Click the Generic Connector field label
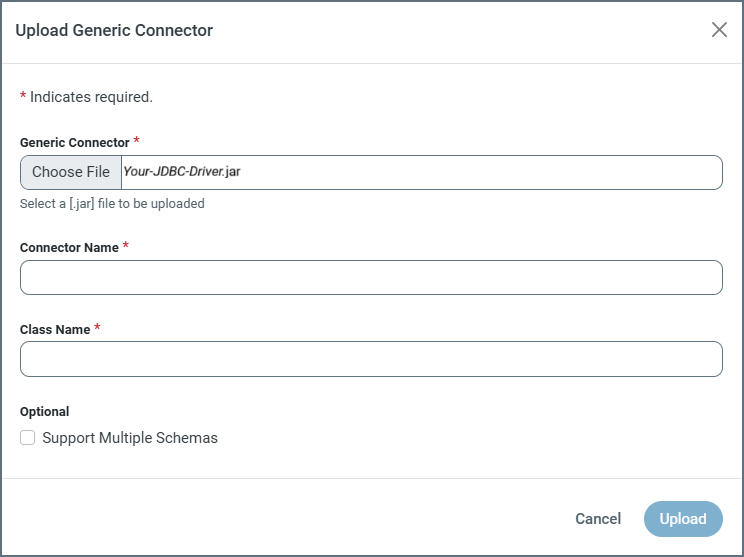The width and height of the screenshot is (744, 557). pyautogui.click(x=75, y=143)
